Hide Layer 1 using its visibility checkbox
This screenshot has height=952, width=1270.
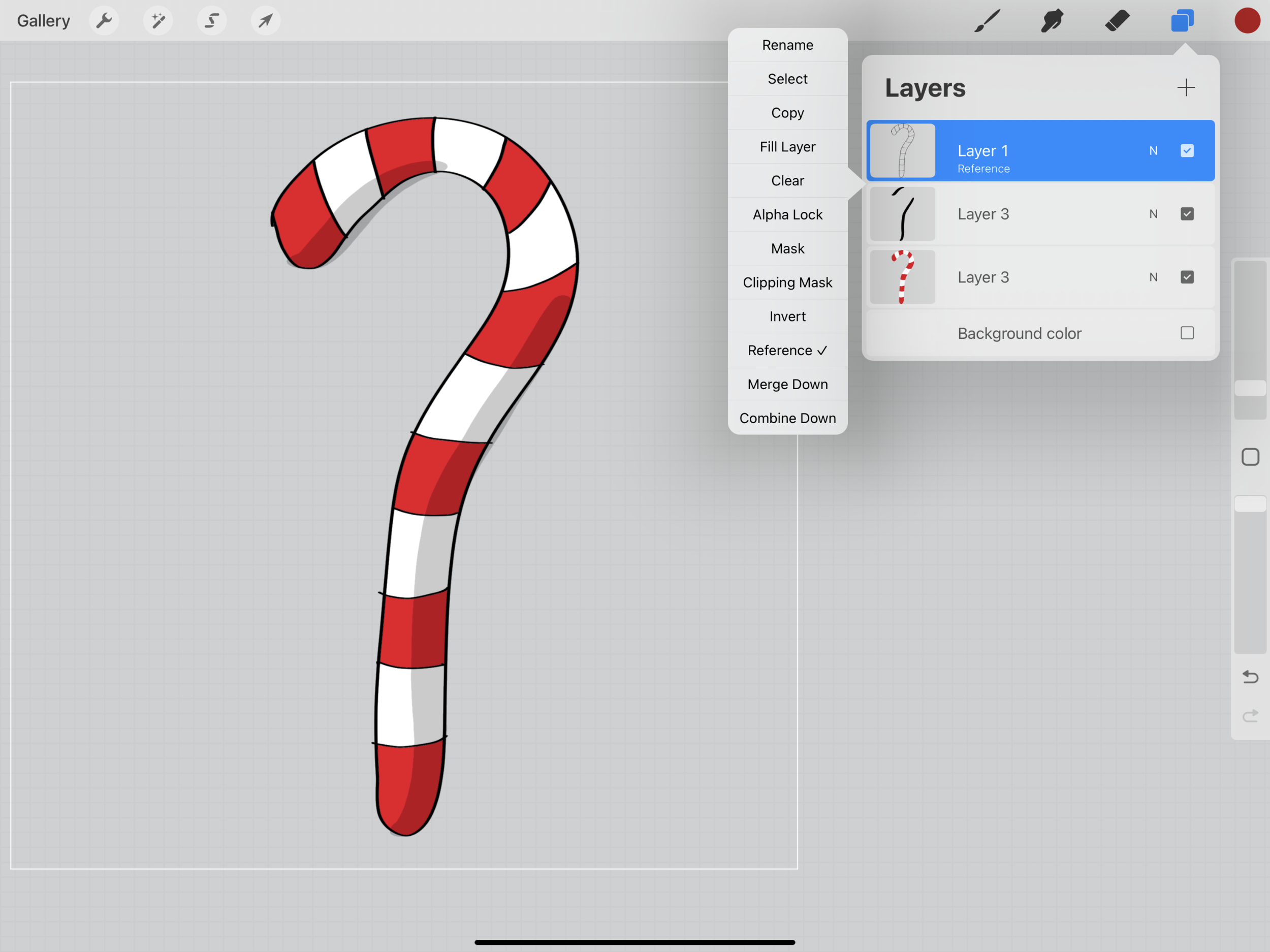(x=1187, y=151)
